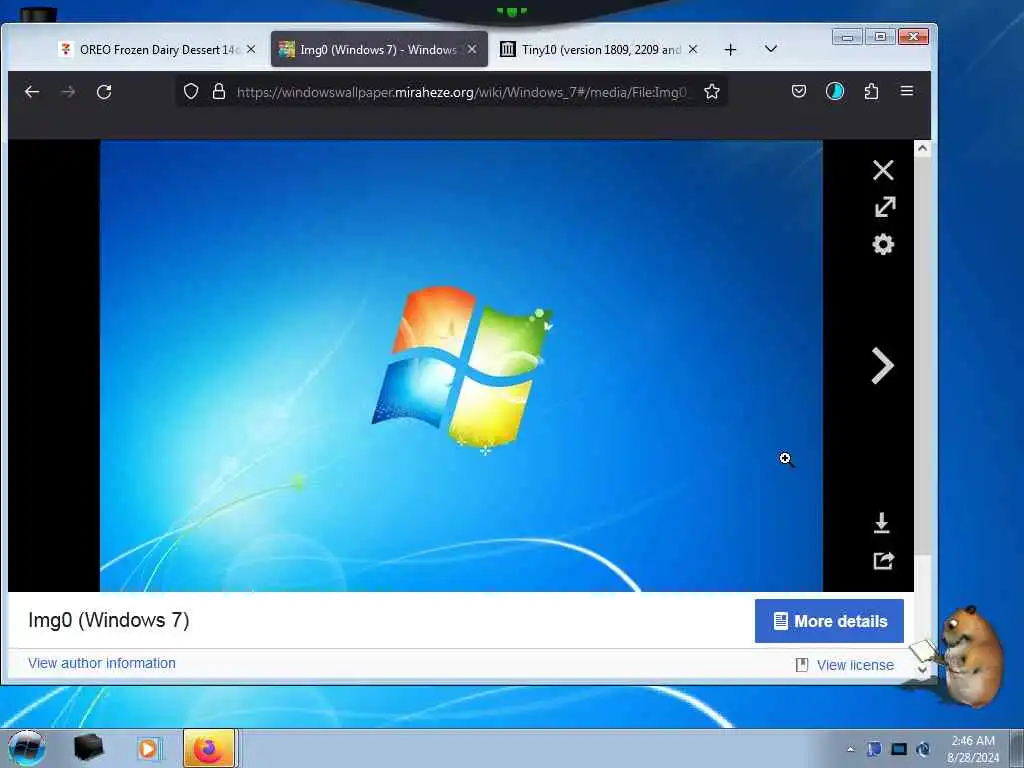Image resolution: width=1024 pixels, height=768 pixels.
Task: Open the Extensions puzzle icon
Action: click(x=871, y=91)
